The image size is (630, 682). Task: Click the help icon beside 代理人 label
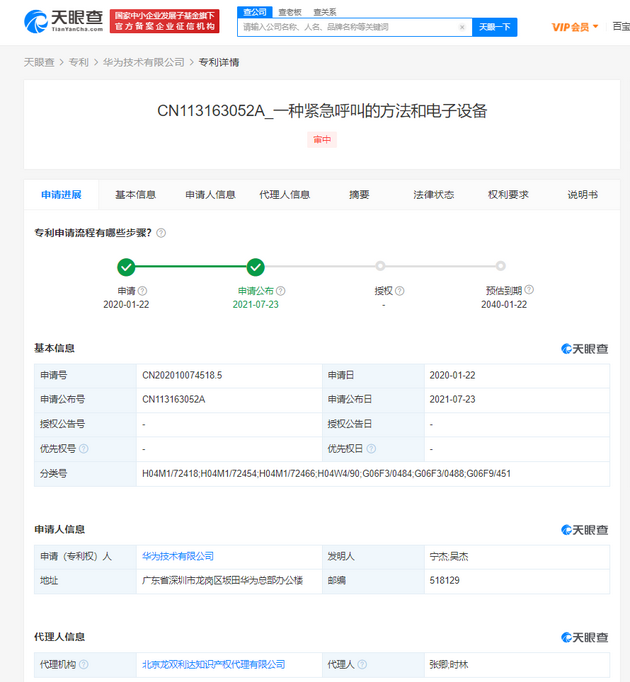point(362,664)
